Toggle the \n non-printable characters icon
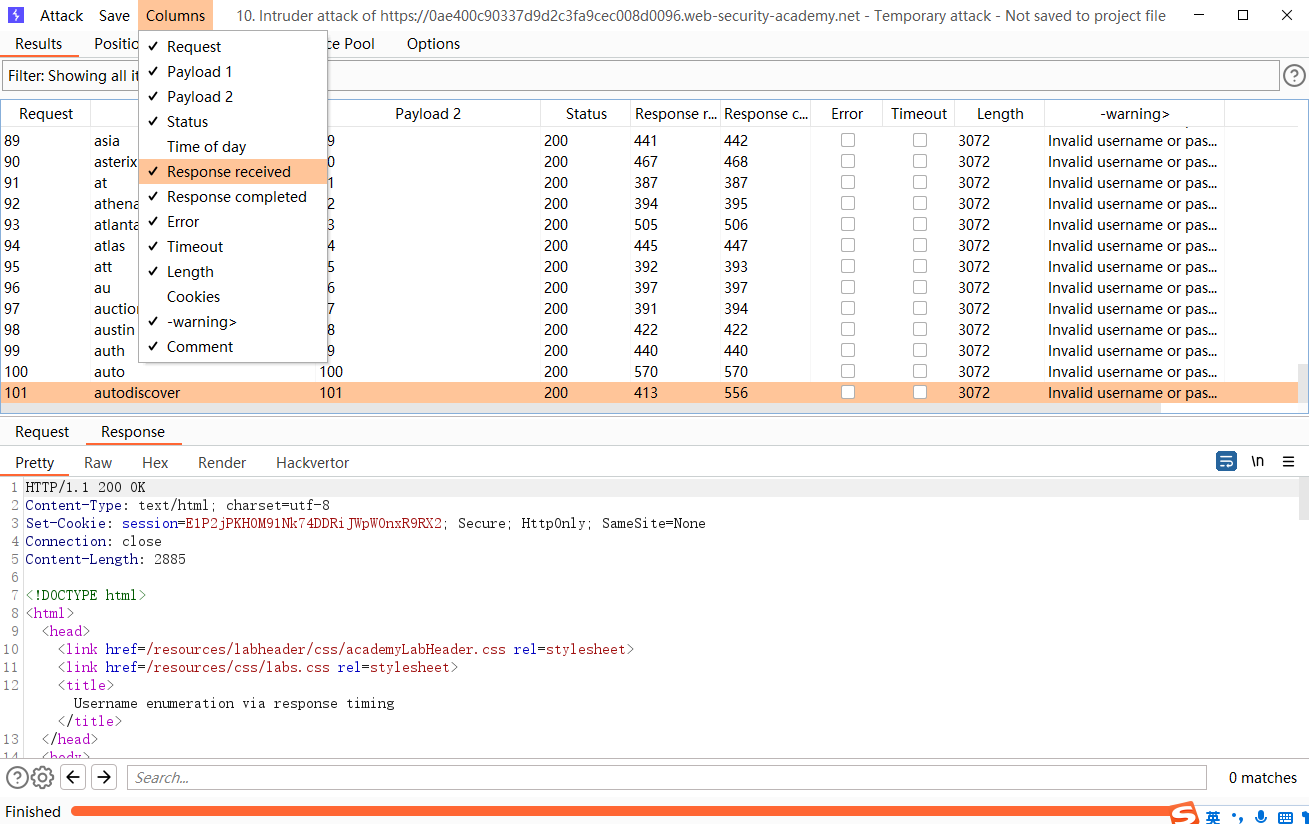The height and width of the screenshot is (824, 1309). pos(1258,461)
